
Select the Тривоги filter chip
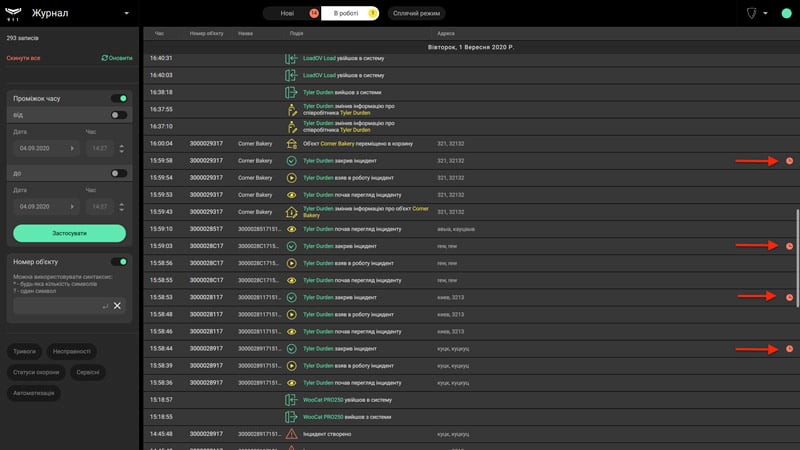coord(24,352)
